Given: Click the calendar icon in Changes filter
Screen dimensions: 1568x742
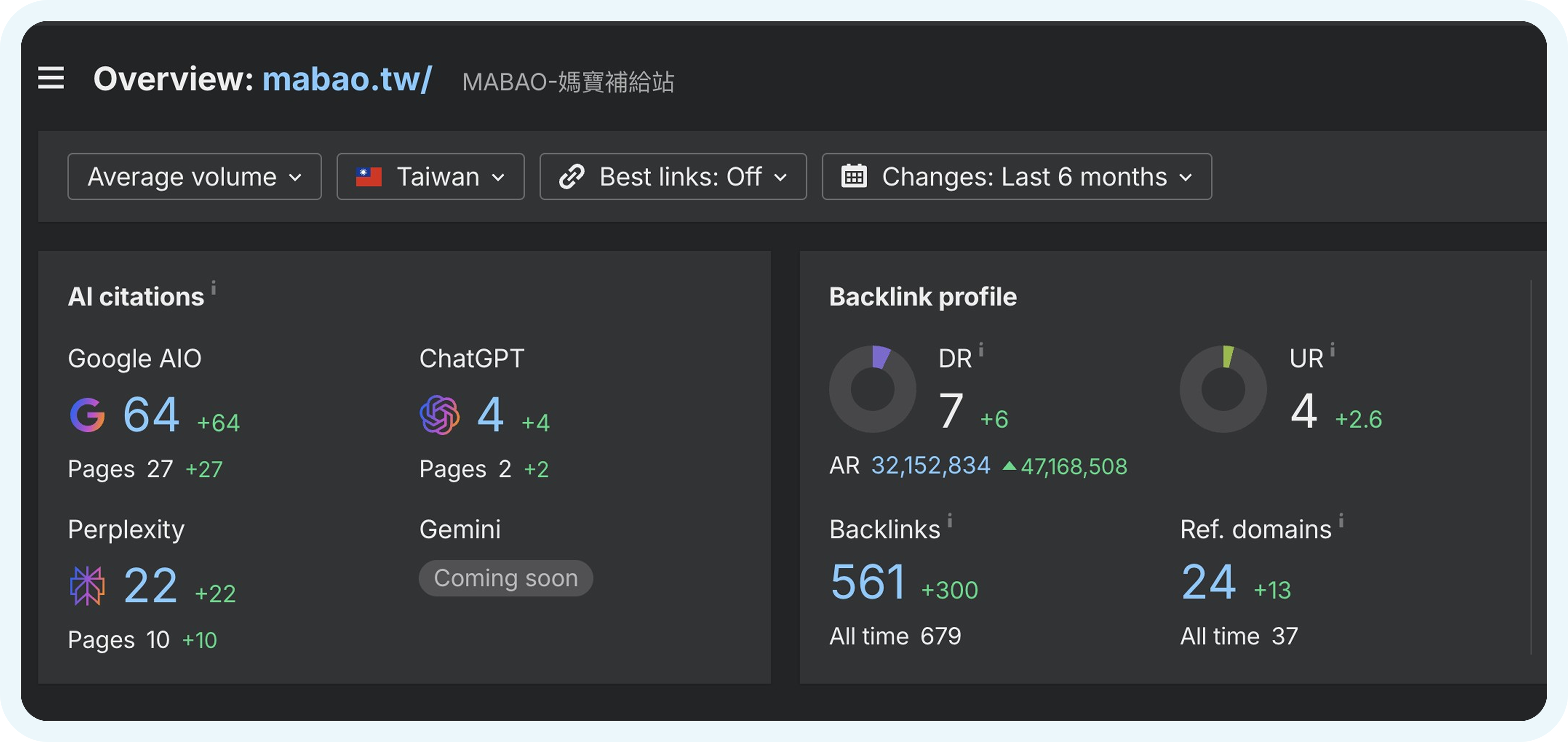Looking at the screenshot, I should [x=854, y=176].
